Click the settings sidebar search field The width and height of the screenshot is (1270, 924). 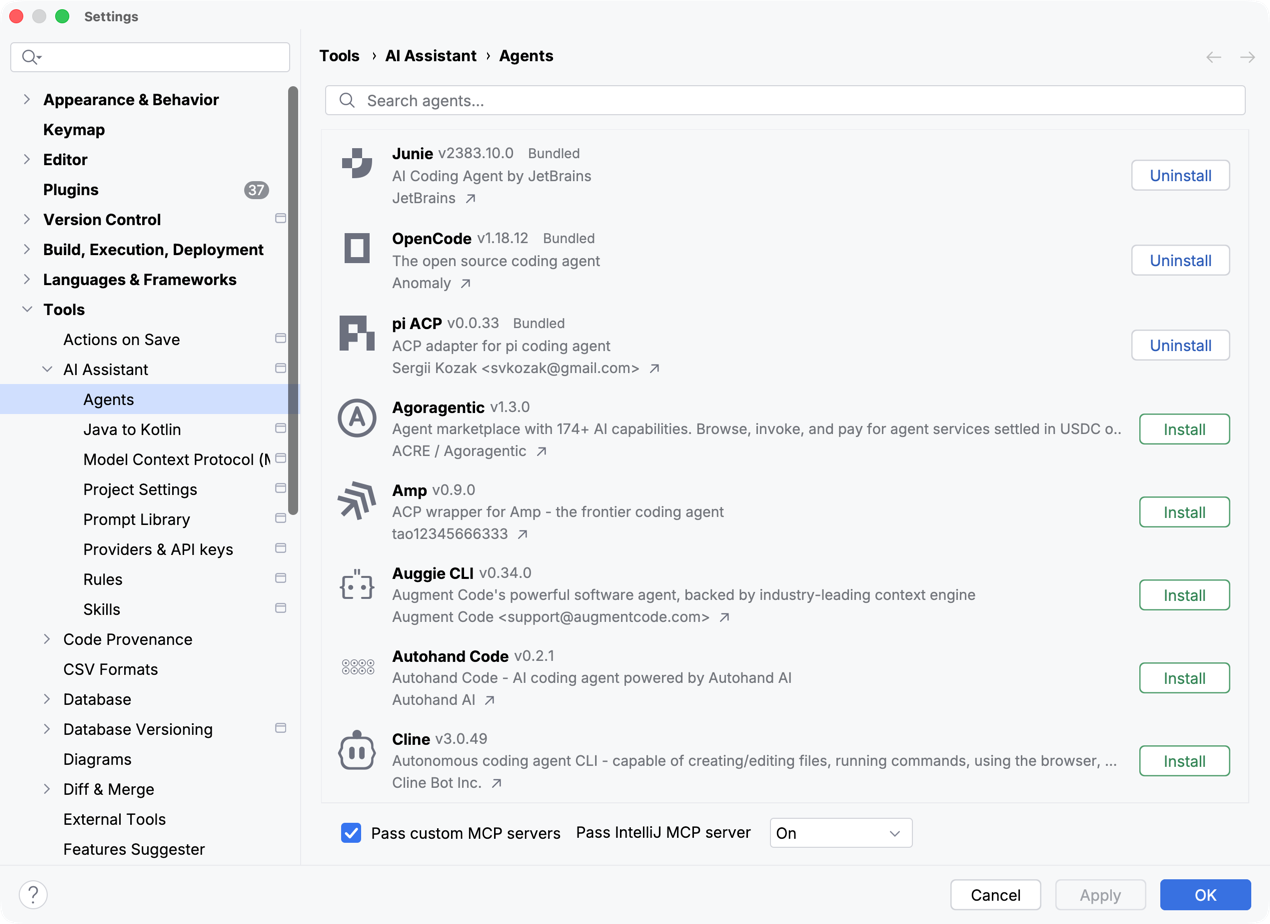pyautogui.click(x=150, y=57)
